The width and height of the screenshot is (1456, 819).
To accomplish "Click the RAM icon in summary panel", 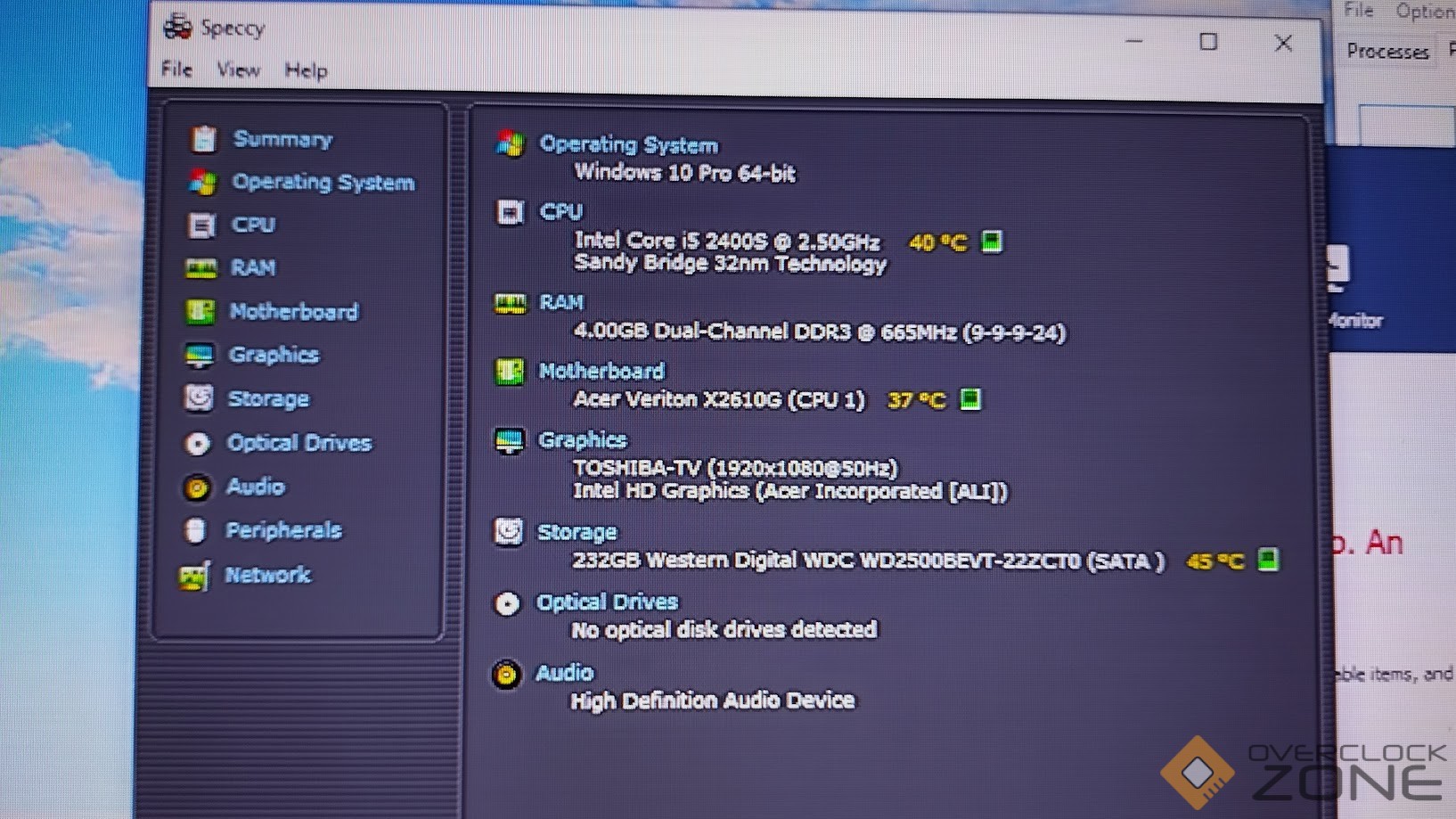I will click(511, 304).
